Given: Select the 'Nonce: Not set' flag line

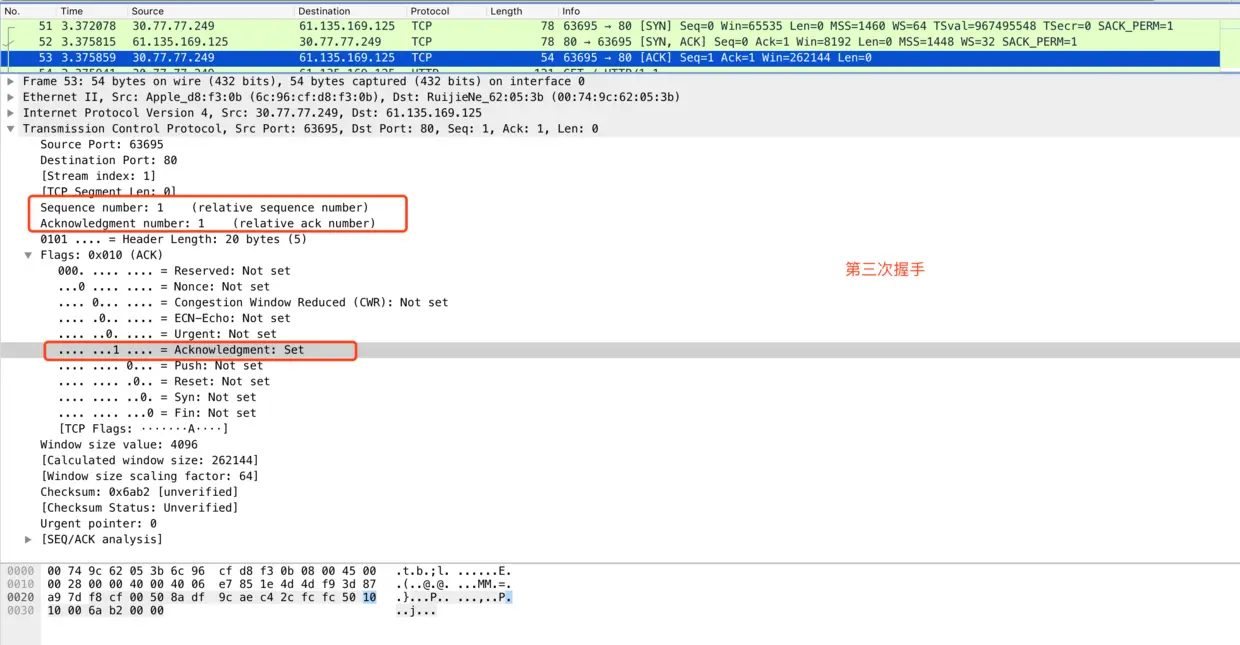Looking at the screenshot, I should point(164,287).
